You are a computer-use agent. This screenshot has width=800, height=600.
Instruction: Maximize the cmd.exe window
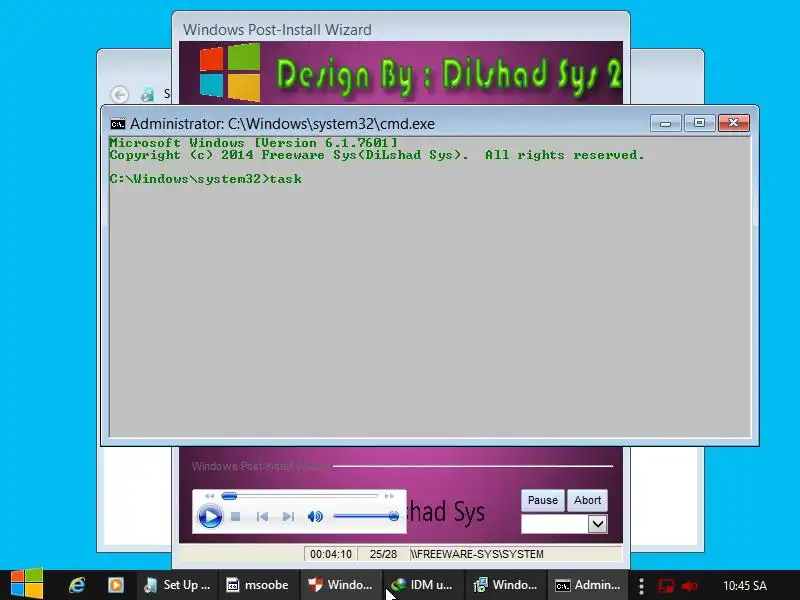click(x=699, y=123)
